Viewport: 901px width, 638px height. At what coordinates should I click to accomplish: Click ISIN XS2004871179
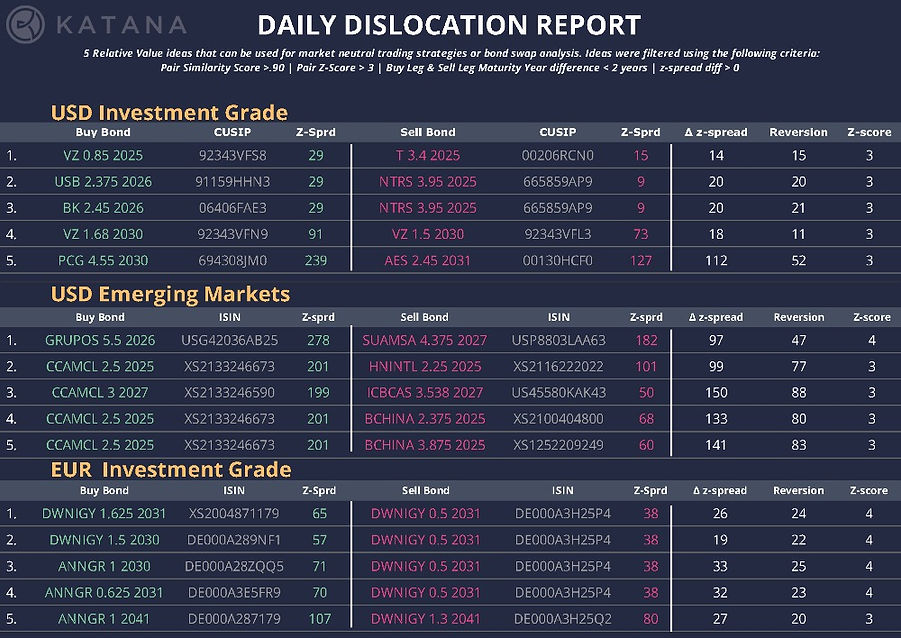[x=234, y=513]
